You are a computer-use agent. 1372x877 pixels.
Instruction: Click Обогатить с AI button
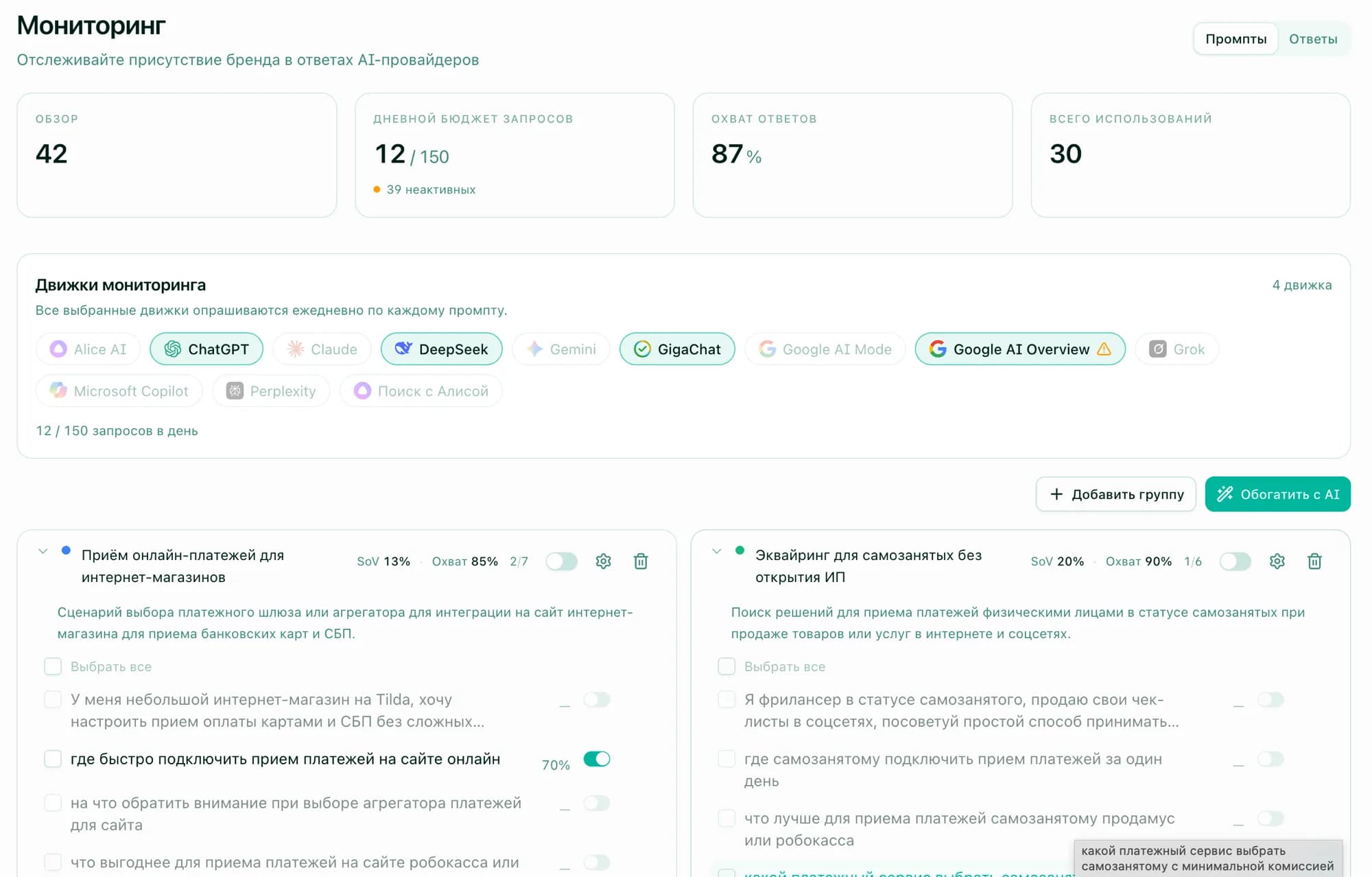1278,494
